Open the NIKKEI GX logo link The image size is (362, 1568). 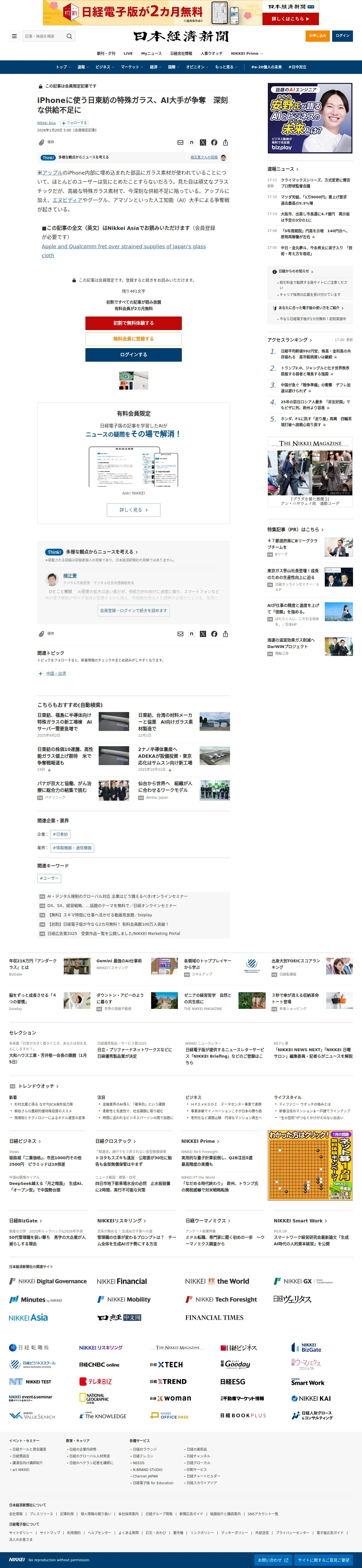pos(303,1281)
